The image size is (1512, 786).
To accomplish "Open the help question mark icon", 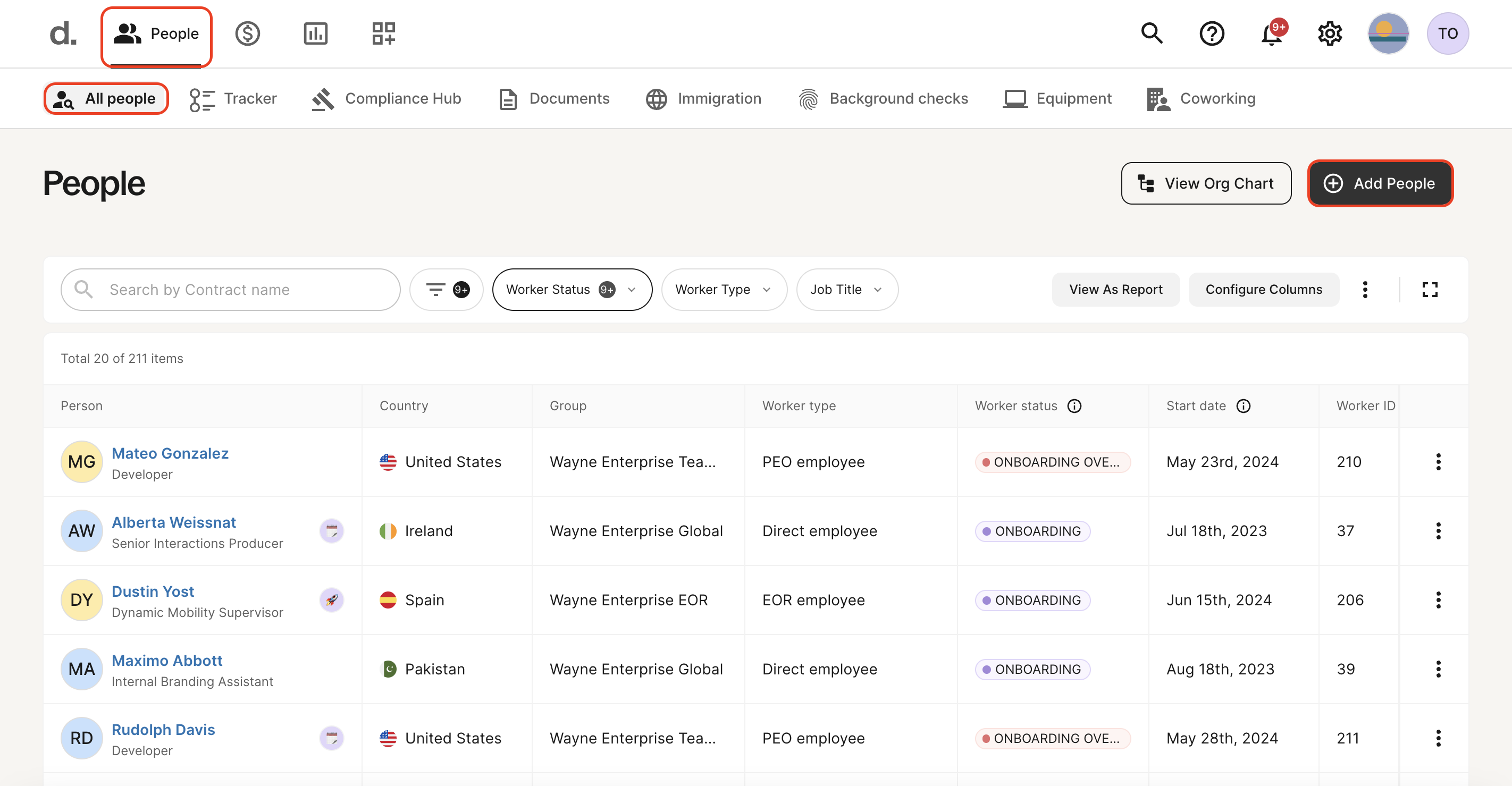I will 1212,33.
